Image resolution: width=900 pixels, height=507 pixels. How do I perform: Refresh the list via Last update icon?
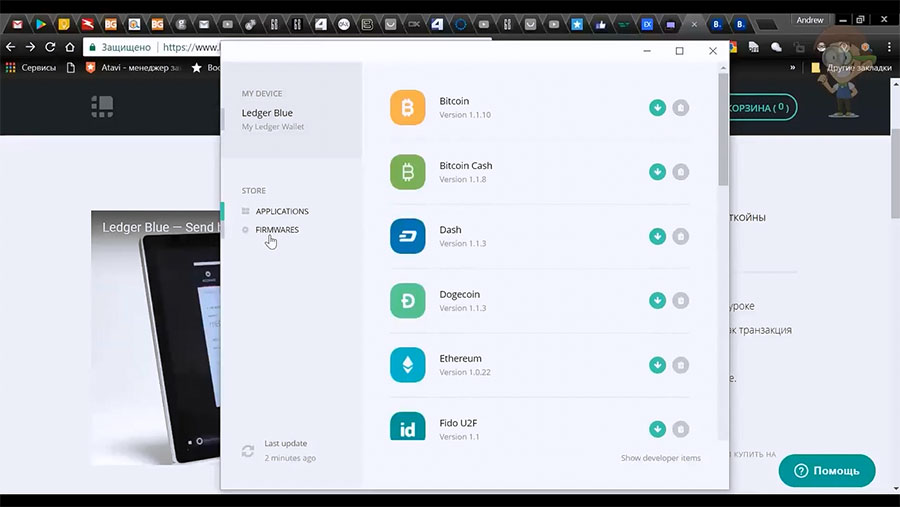[x=248, y=451]
